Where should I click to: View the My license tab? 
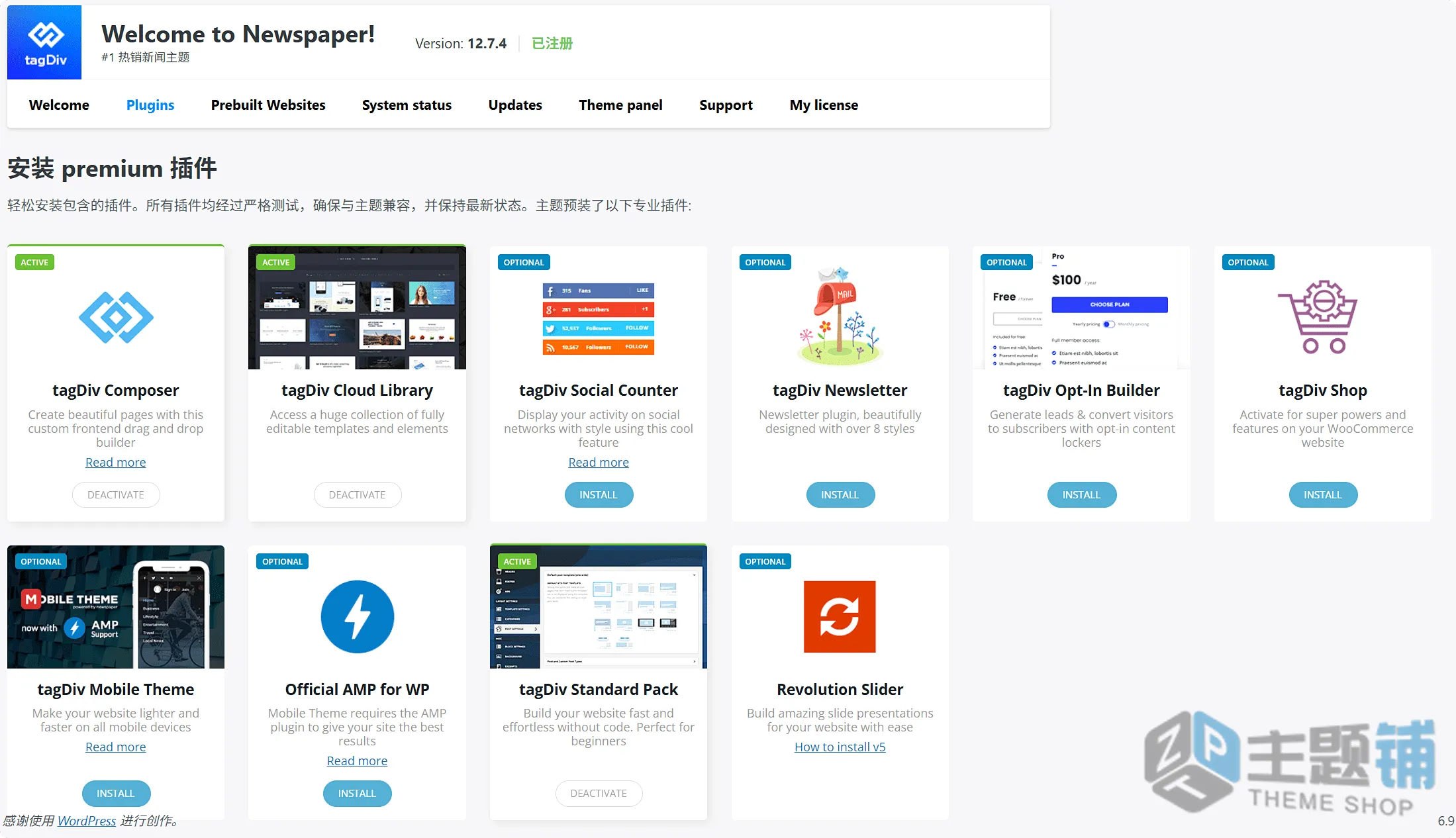824,105
